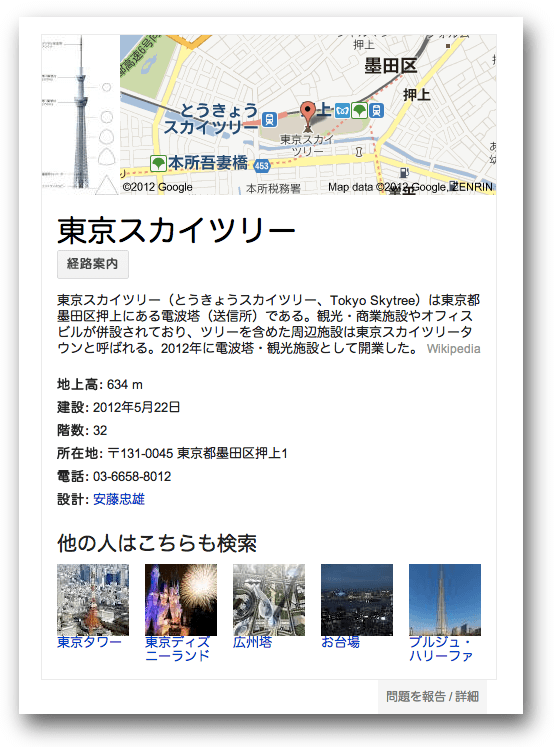Viewport: 554px width, 747px height.
Task: Open the 安藤忠雄 designer link
Action: (119, 499)
